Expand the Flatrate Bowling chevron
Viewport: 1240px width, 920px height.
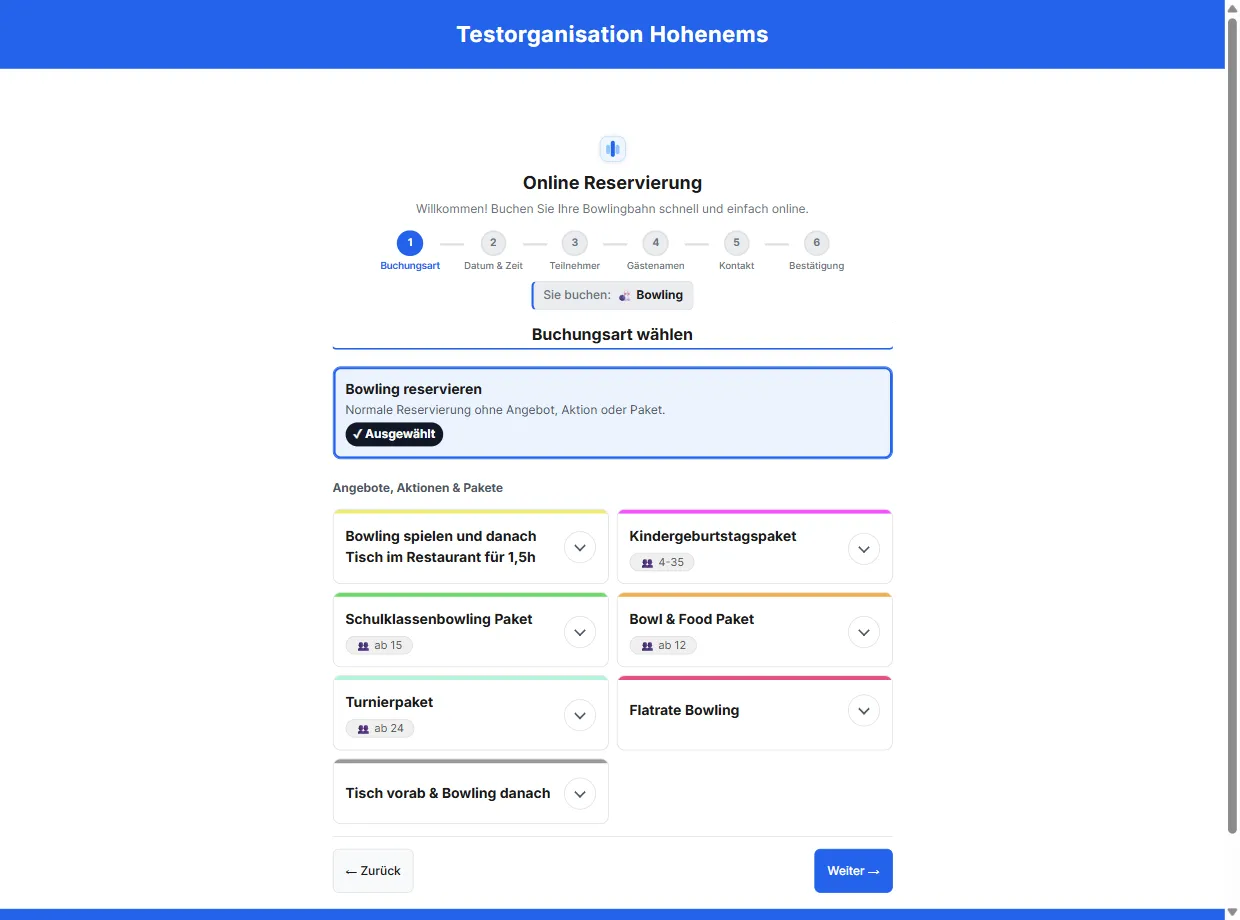(864, 711)
